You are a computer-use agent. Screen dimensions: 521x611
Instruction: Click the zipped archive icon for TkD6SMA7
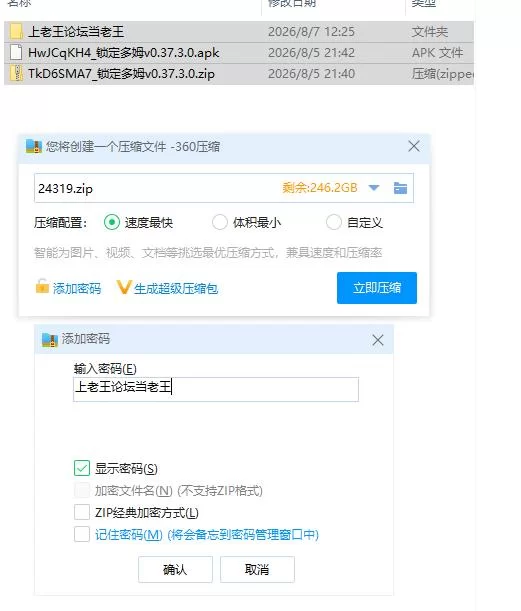pos(16,74)
